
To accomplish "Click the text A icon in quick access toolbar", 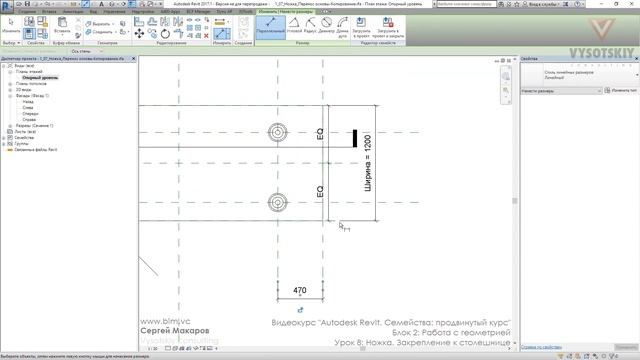I will 102,4.
